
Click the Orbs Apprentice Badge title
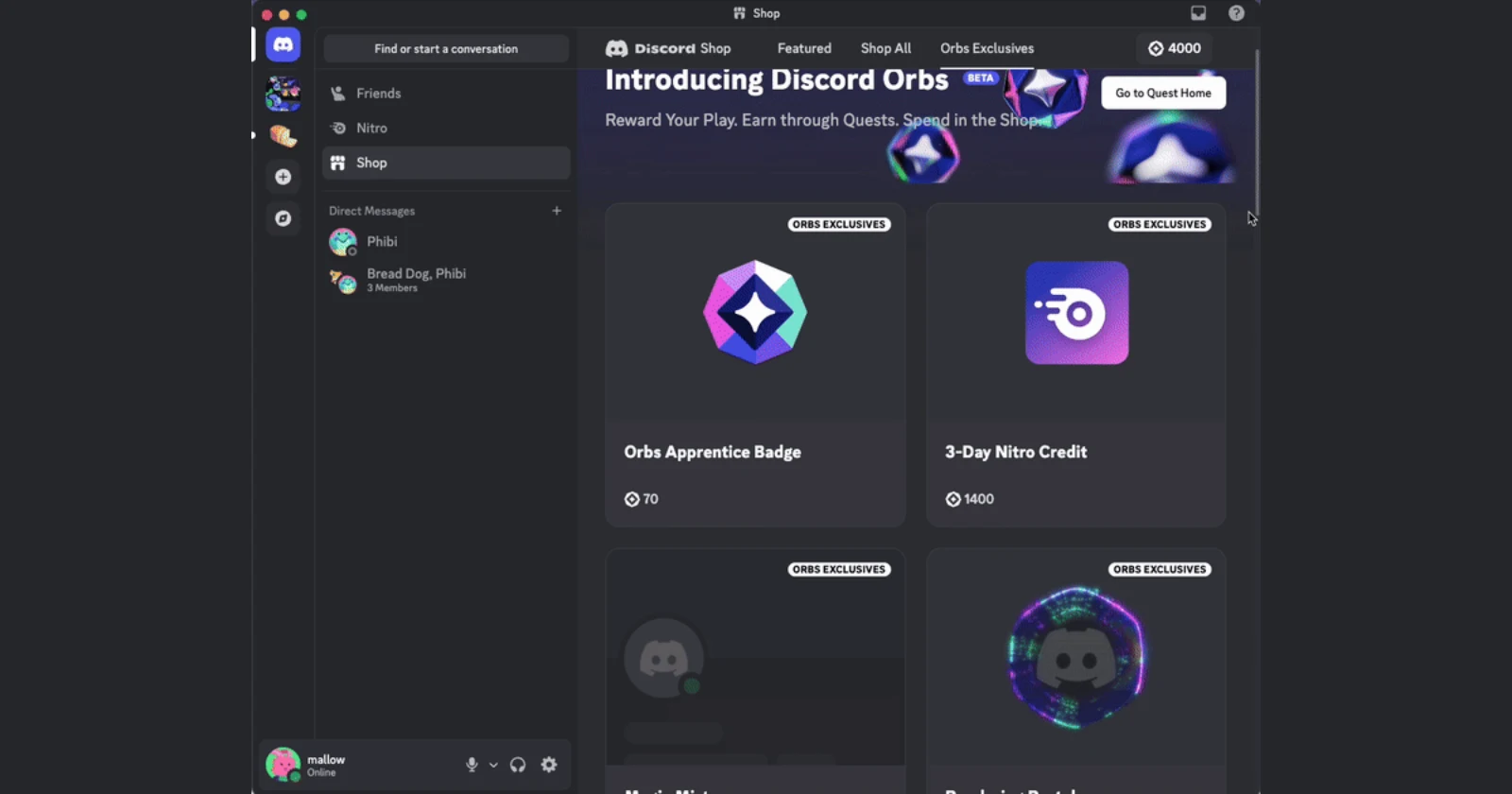(713, 452)
